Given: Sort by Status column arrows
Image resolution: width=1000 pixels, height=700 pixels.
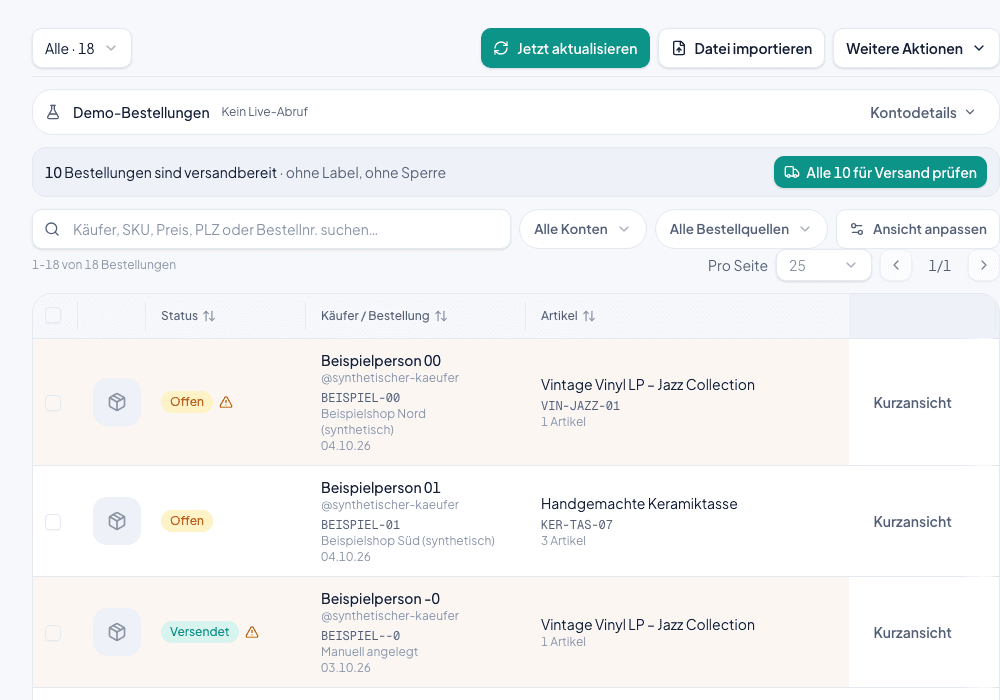Looking at the screenshot, I should point(209,316).
